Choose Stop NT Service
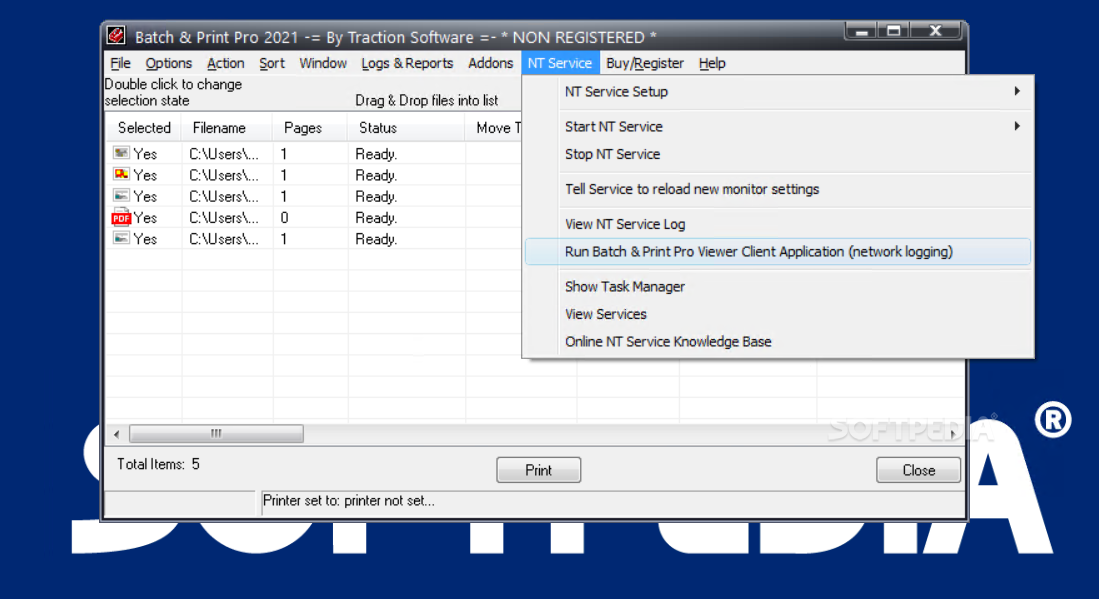This screenshot has width=1099, height=599. (778, 154)
